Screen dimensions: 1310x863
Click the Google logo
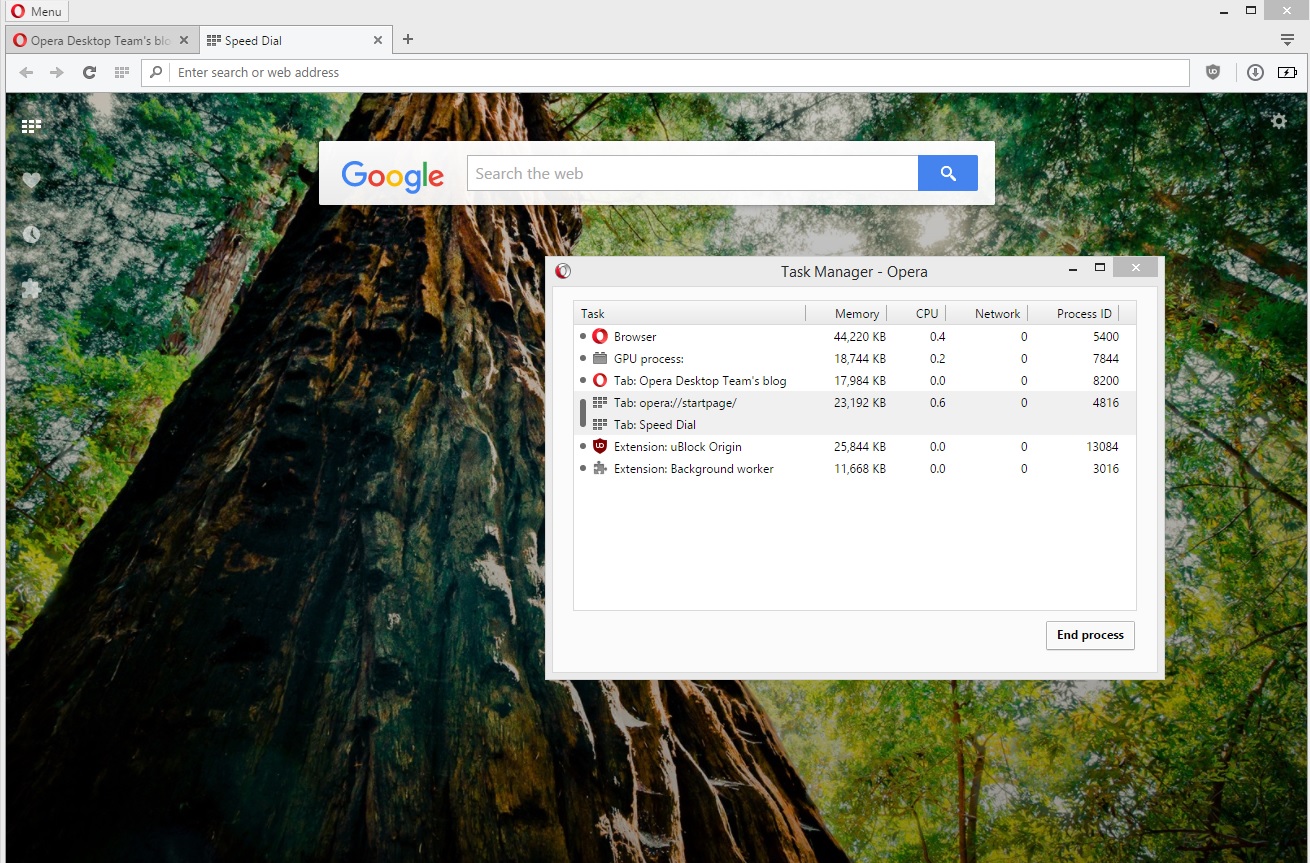(x=392, y=175)
